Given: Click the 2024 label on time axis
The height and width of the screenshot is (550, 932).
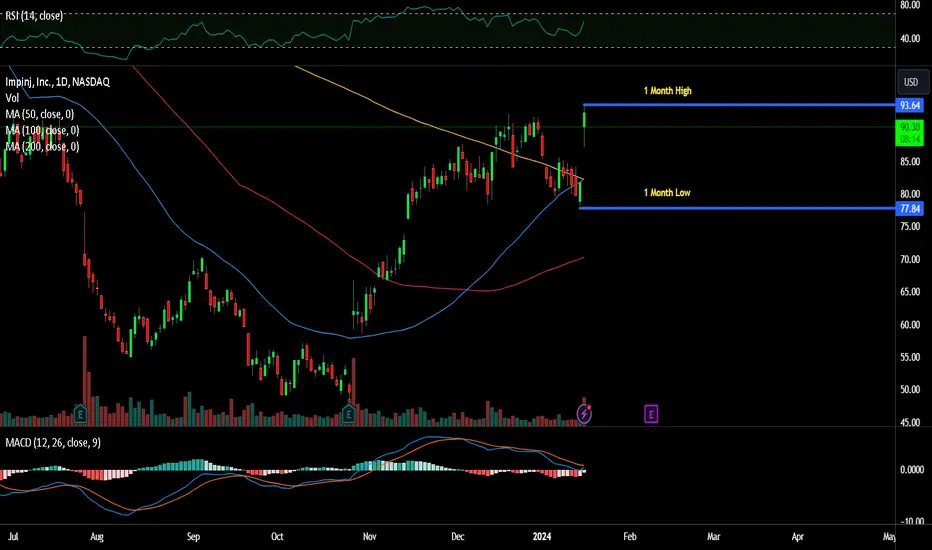Looking at the screenshot, I should (541, 536).
